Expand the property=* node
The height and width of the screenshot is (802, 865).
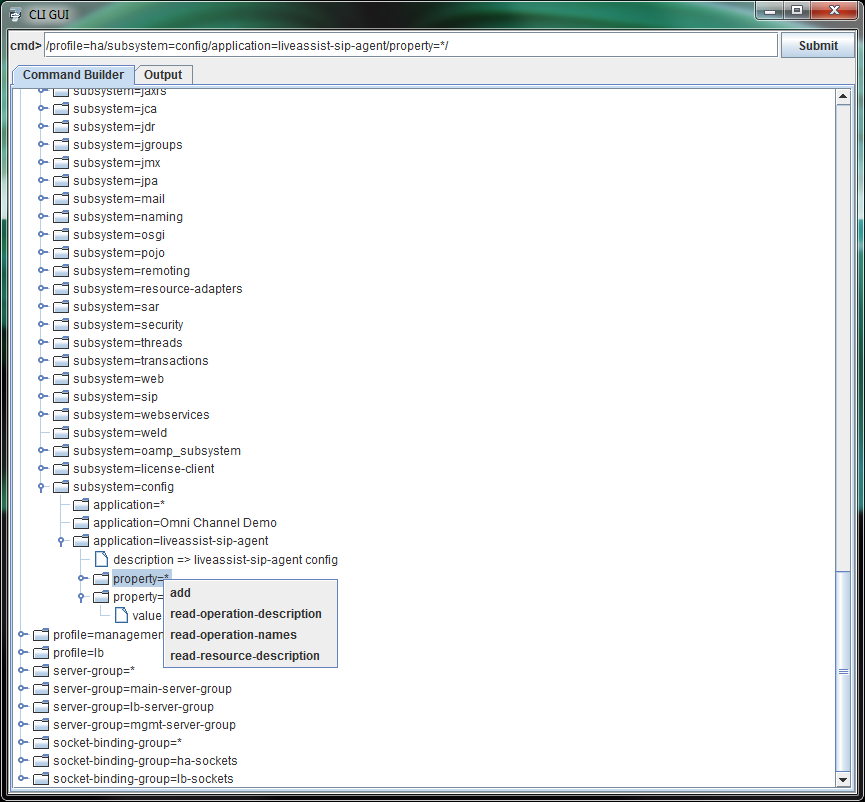coord(82,578)
